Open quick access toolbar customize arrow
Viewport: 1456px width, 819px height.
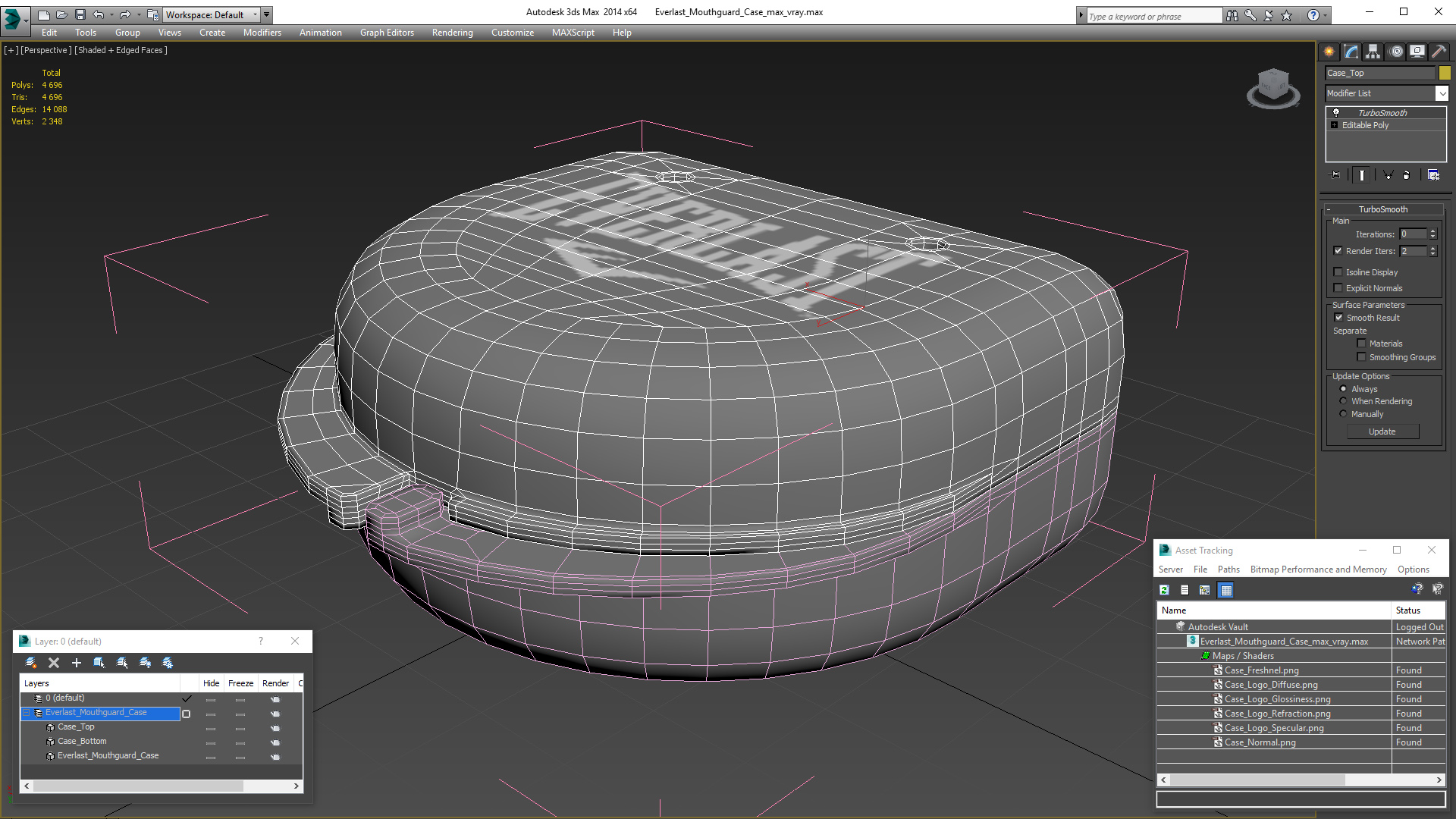267,14
